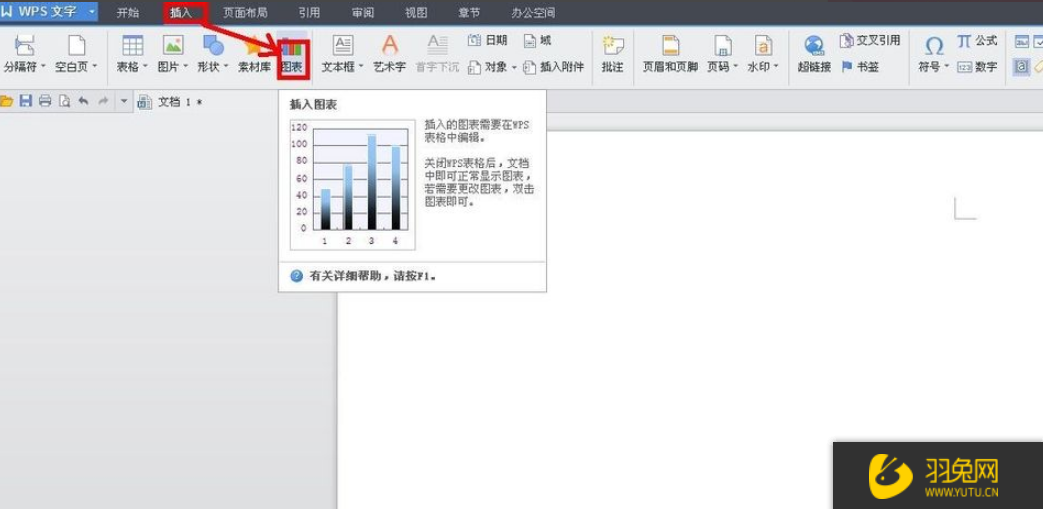Switch to the 开始 tab

point(128,12)
